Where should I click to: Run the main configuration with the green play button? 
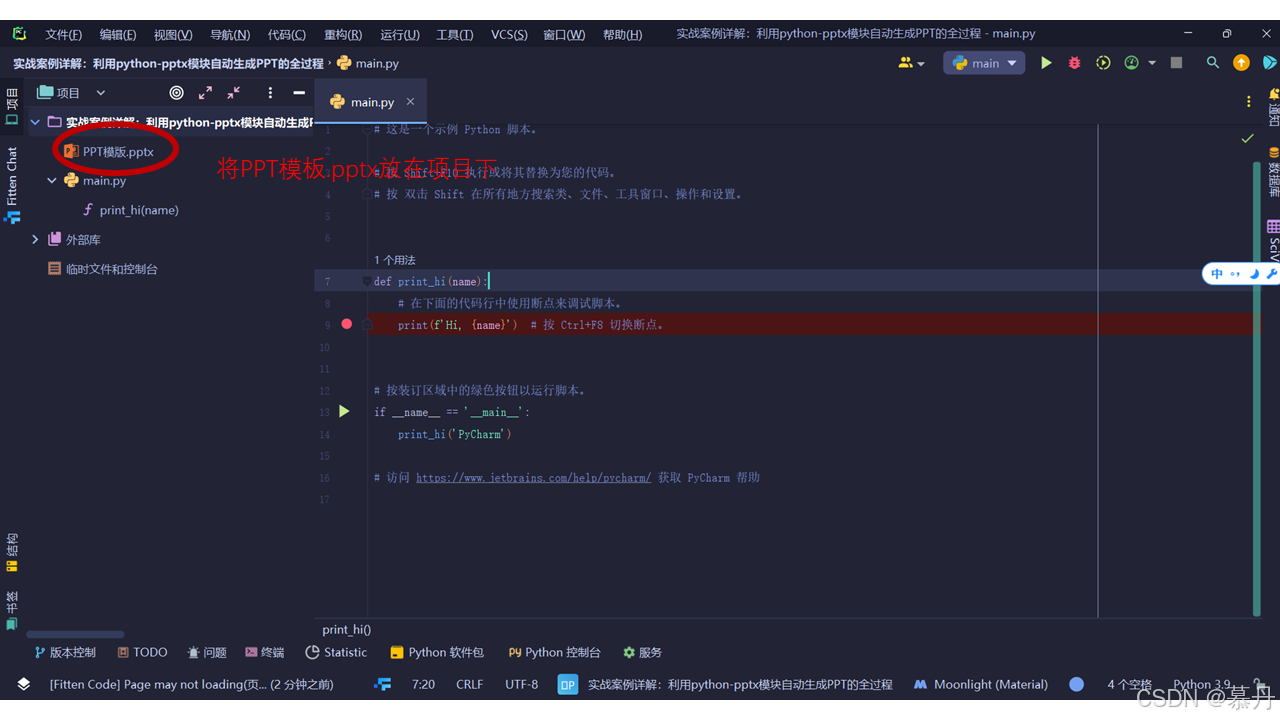tap(1046, 63)
